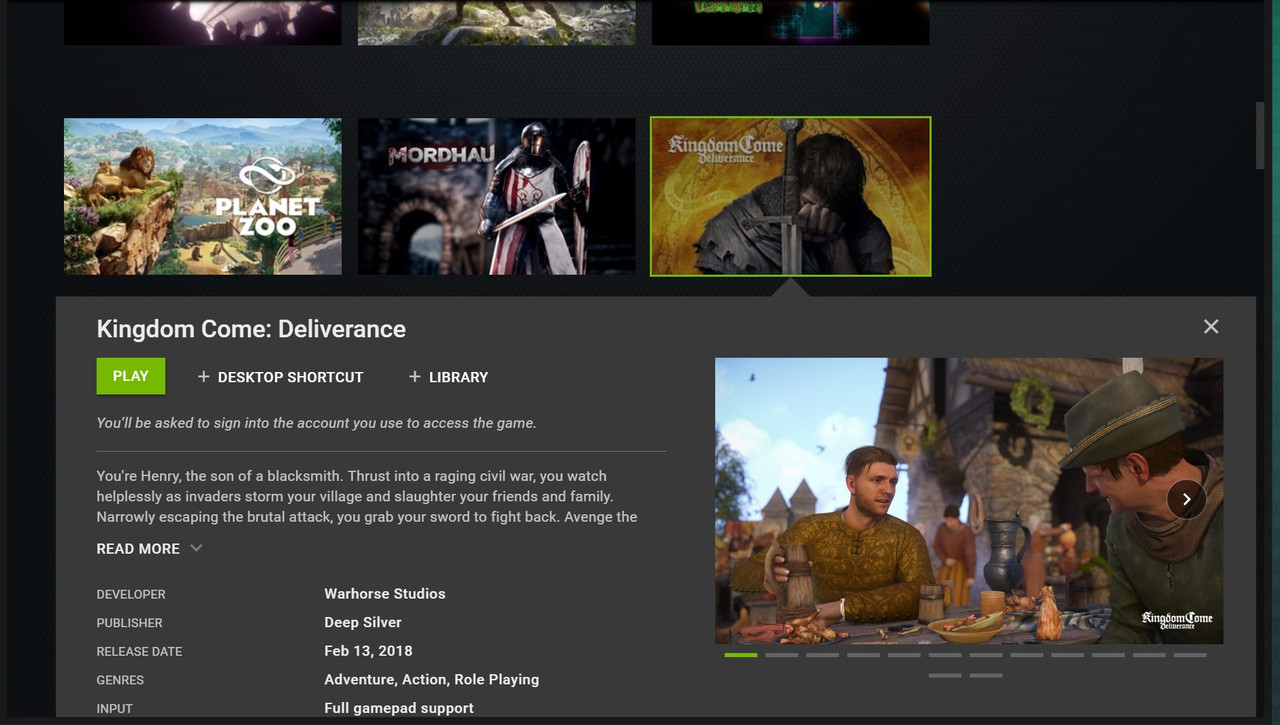Select the green first slide indicator

[x=741, y=655]
